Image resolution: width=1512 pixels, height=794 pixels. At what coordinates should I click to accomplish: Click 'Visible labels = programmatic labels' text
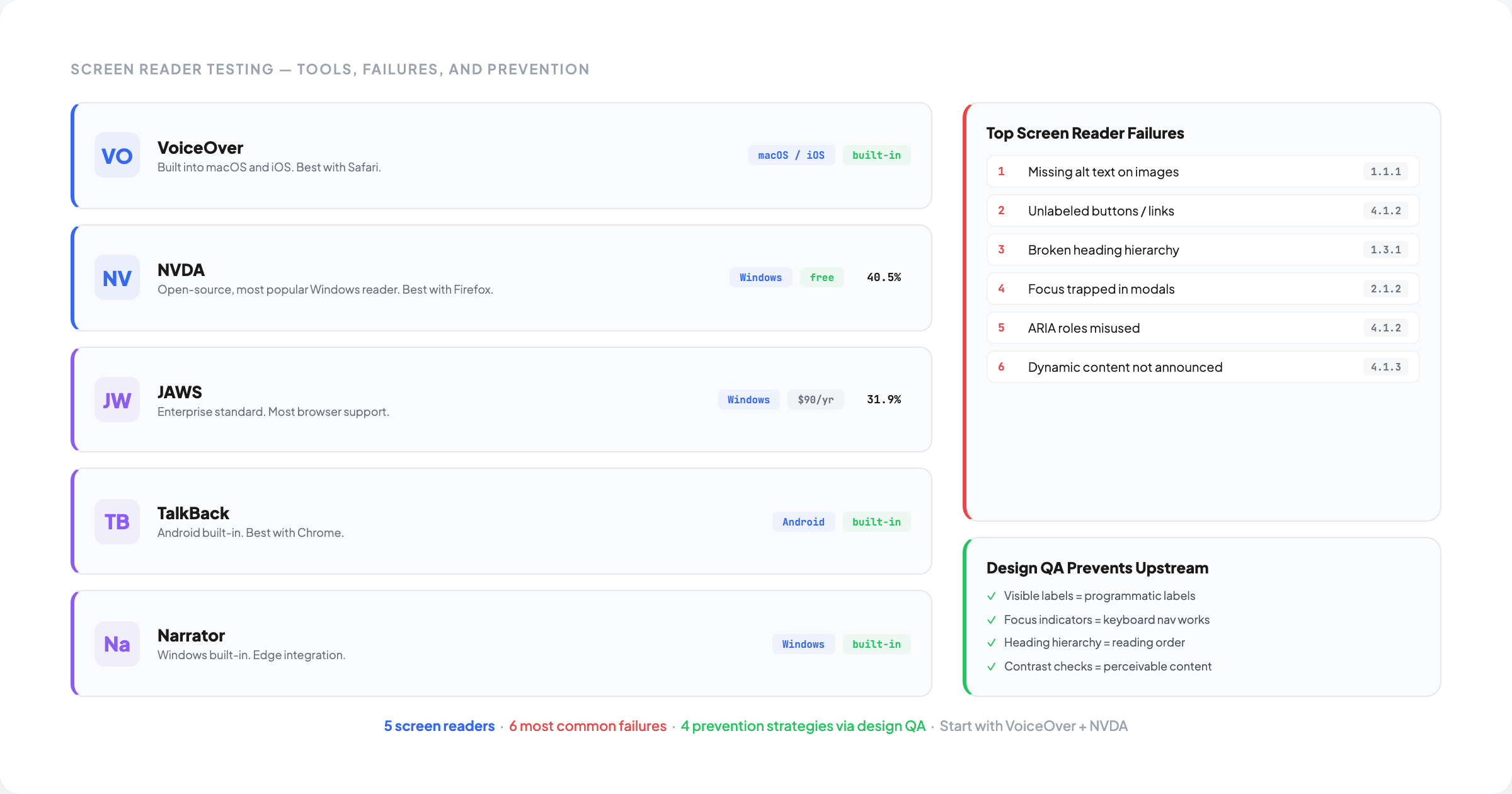pyautogui.click(x=1099, y=595)
